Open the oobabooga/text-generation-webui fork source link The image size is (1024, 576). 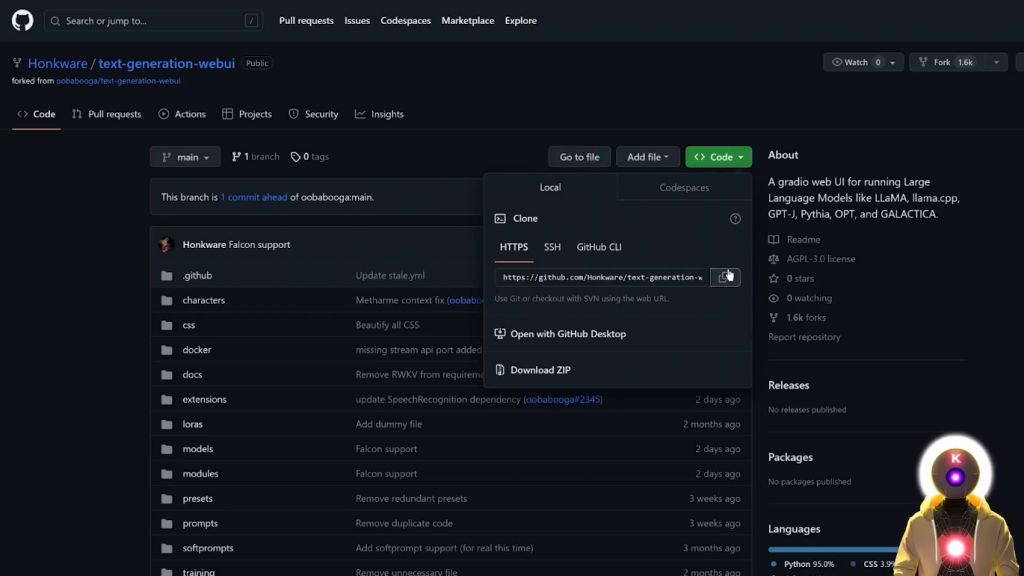pyautogui.click(x=118, y=81)
